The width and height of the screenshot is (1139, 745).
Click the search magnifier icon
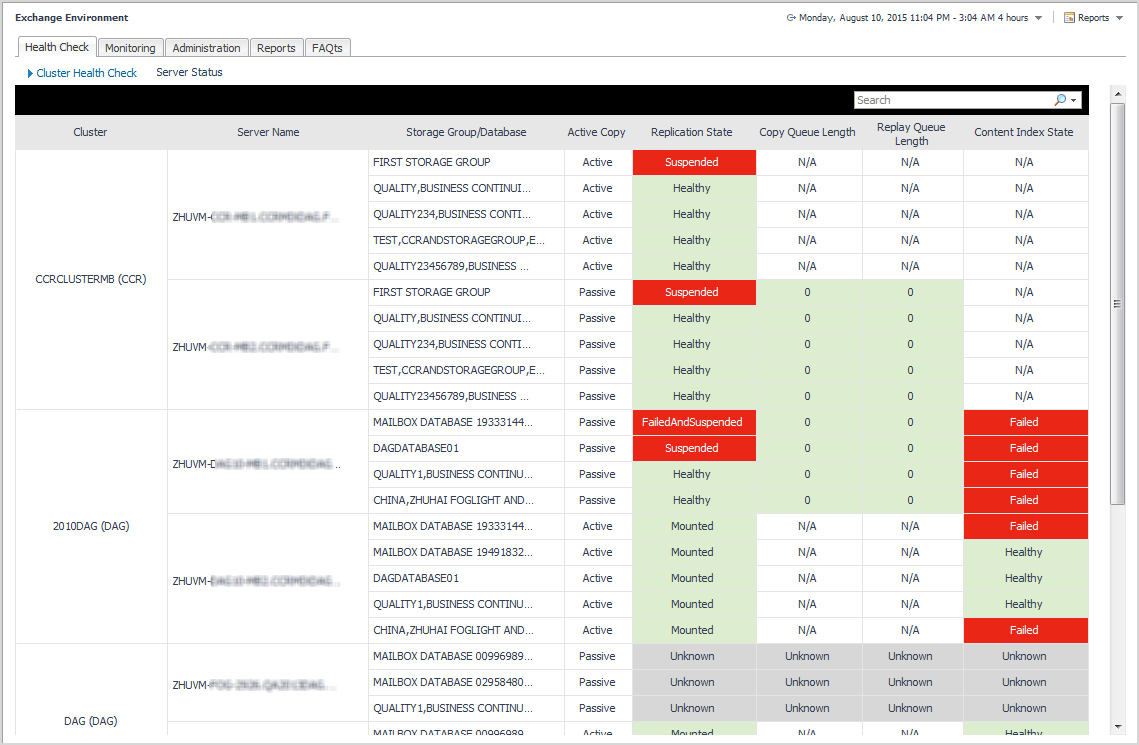point(1060,100)
